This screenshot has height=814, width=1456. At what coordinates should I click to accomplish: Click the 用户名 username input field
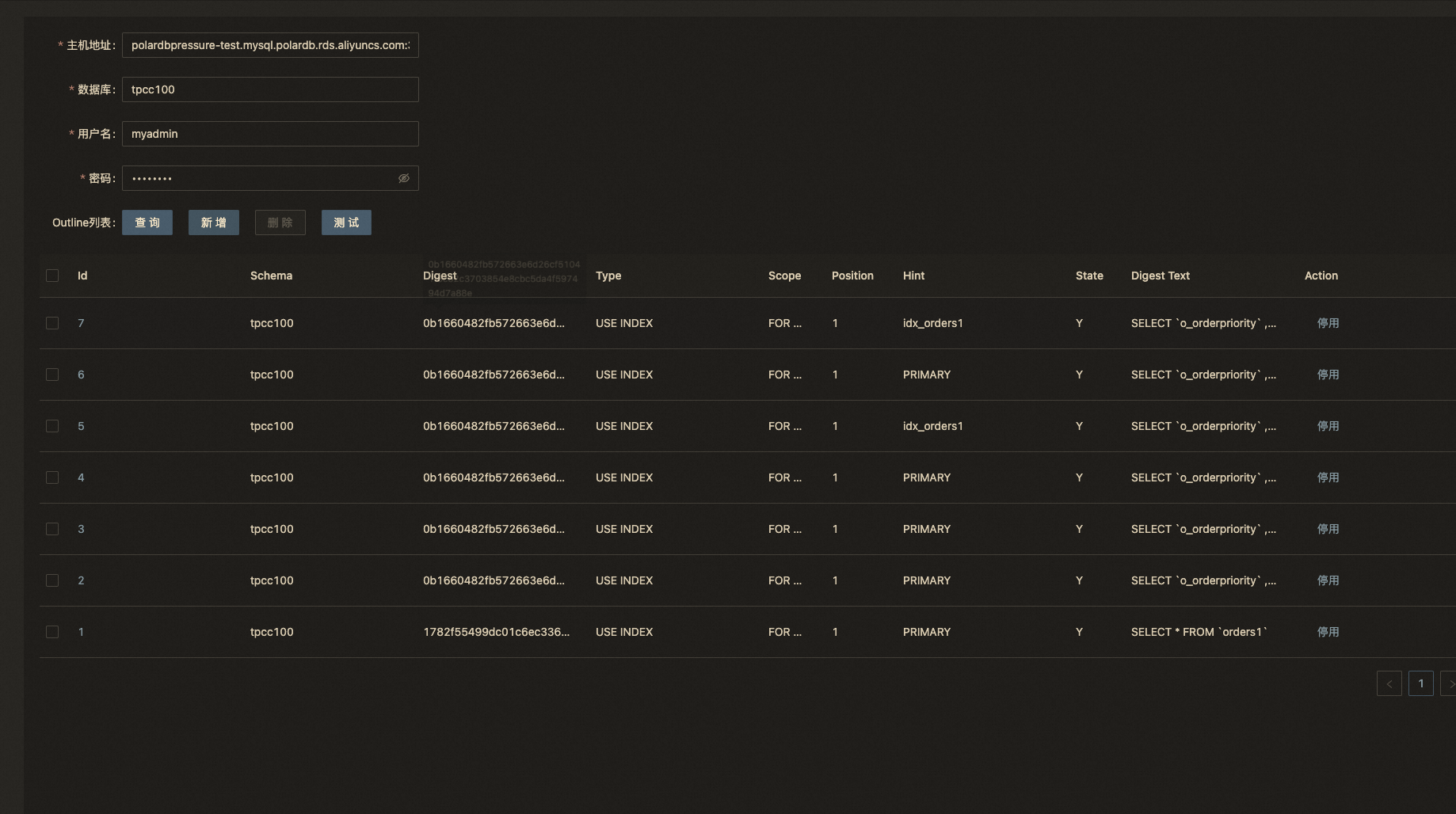270,134
